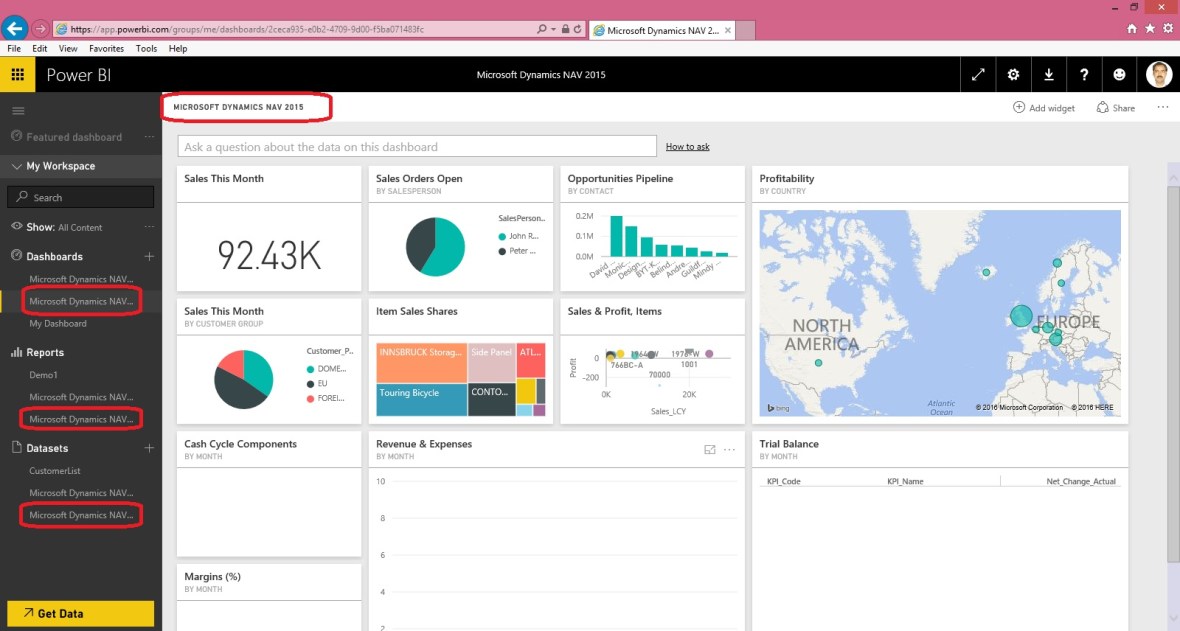The image size is (1180, 631).
Task: Click Add widget on the dashboard
Action: click(1043, 107)
